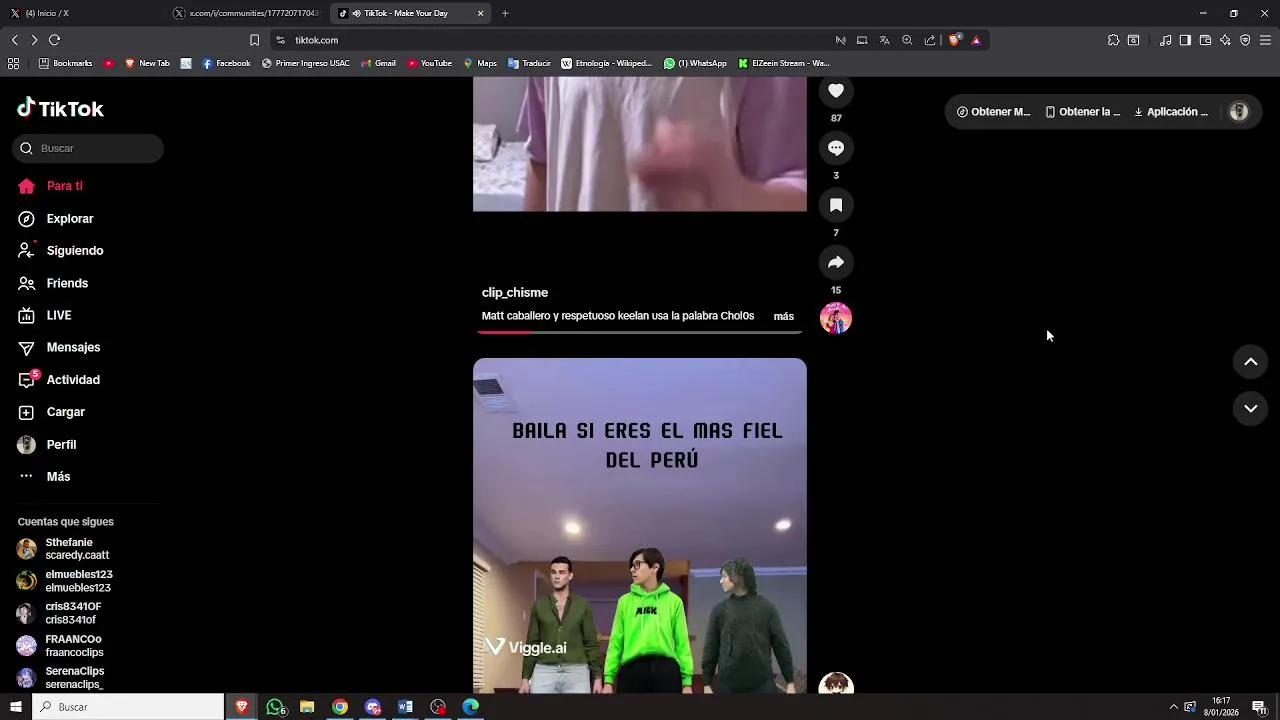
Task: Reload the TikTok page
Action: pyautogui.click(x=54, y=40)
